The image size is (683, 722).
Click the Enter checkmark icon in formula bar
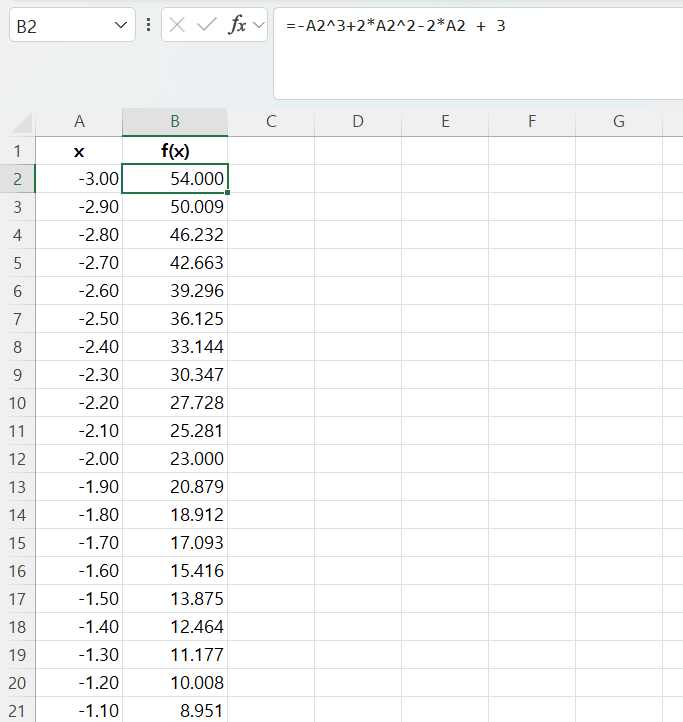(x=207, y=26)
